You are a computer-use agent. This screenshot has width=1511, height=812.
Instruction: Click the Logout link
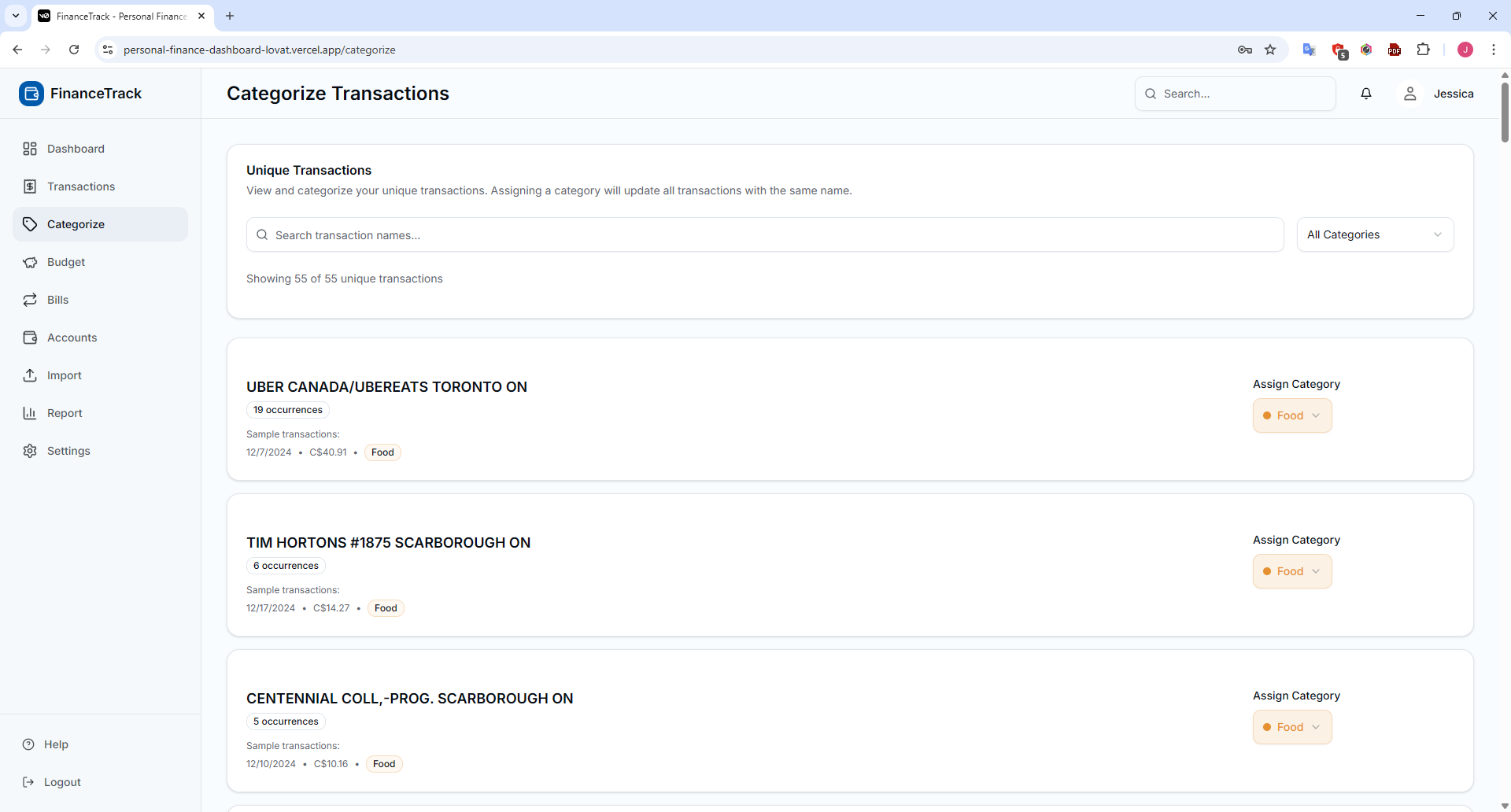tap(62, 782)
